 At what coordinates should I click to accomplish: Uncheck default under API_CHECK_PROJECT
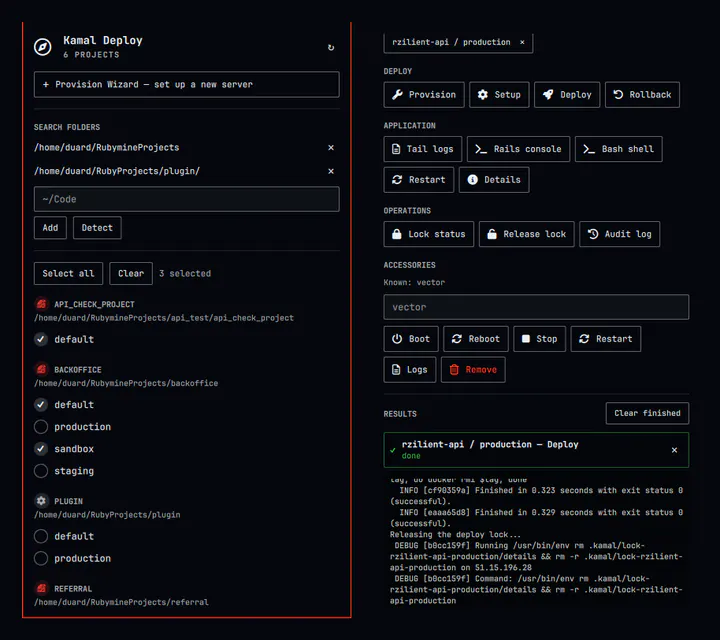[x=41, y=339]
